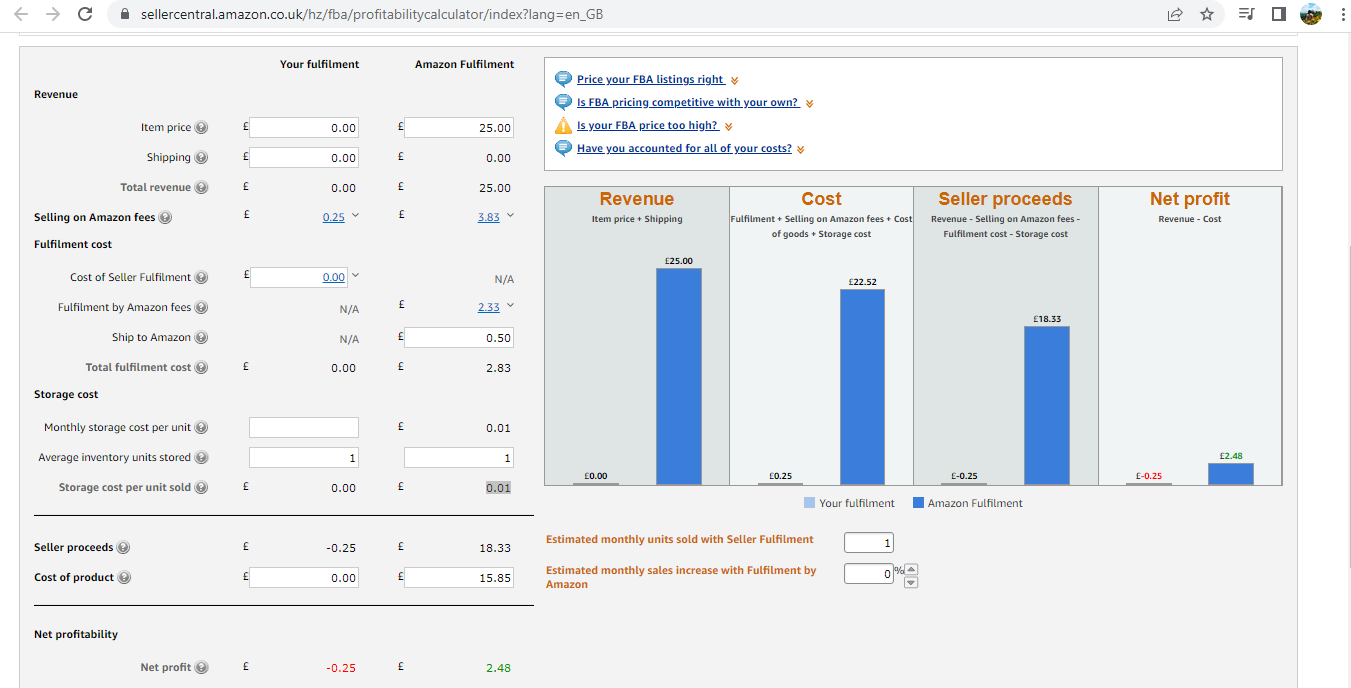The height and width of the screenshot is (688, 1351).
Task: Open help icon for Cost of Seller Fulfilment
Action: pyautogui.click(x=201, y=278)
